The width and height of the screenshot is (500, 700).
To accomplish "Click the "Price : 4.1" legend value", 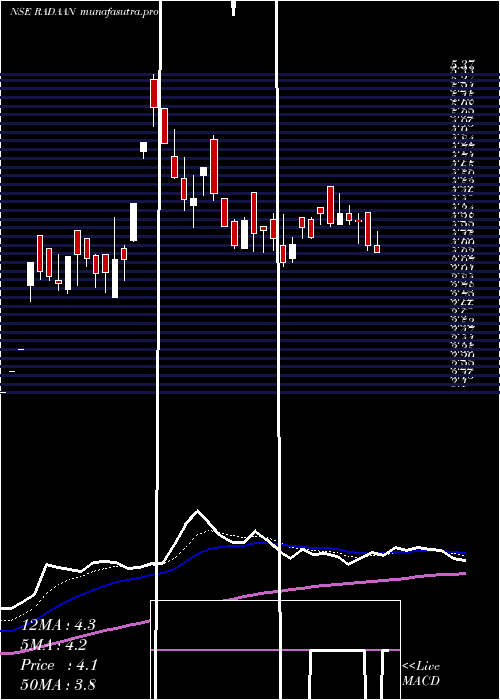I will (x=59, y=665).
